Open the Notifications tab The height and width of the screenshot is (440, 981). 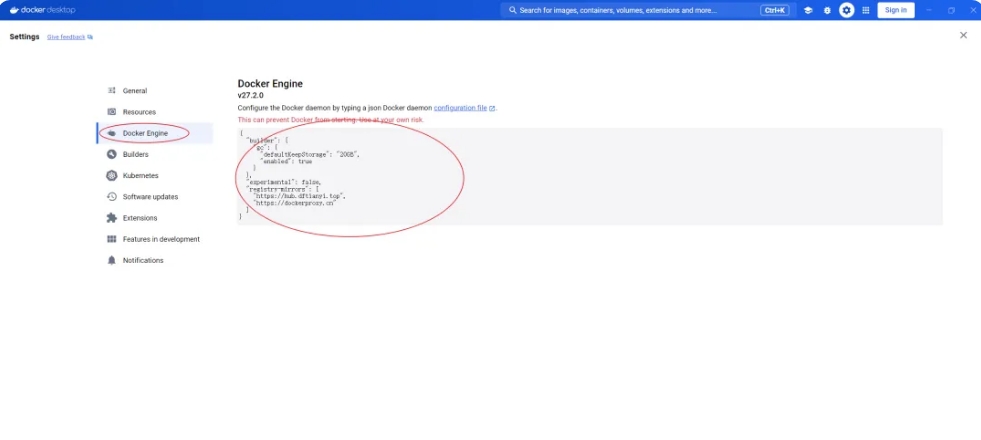[155, 260]
